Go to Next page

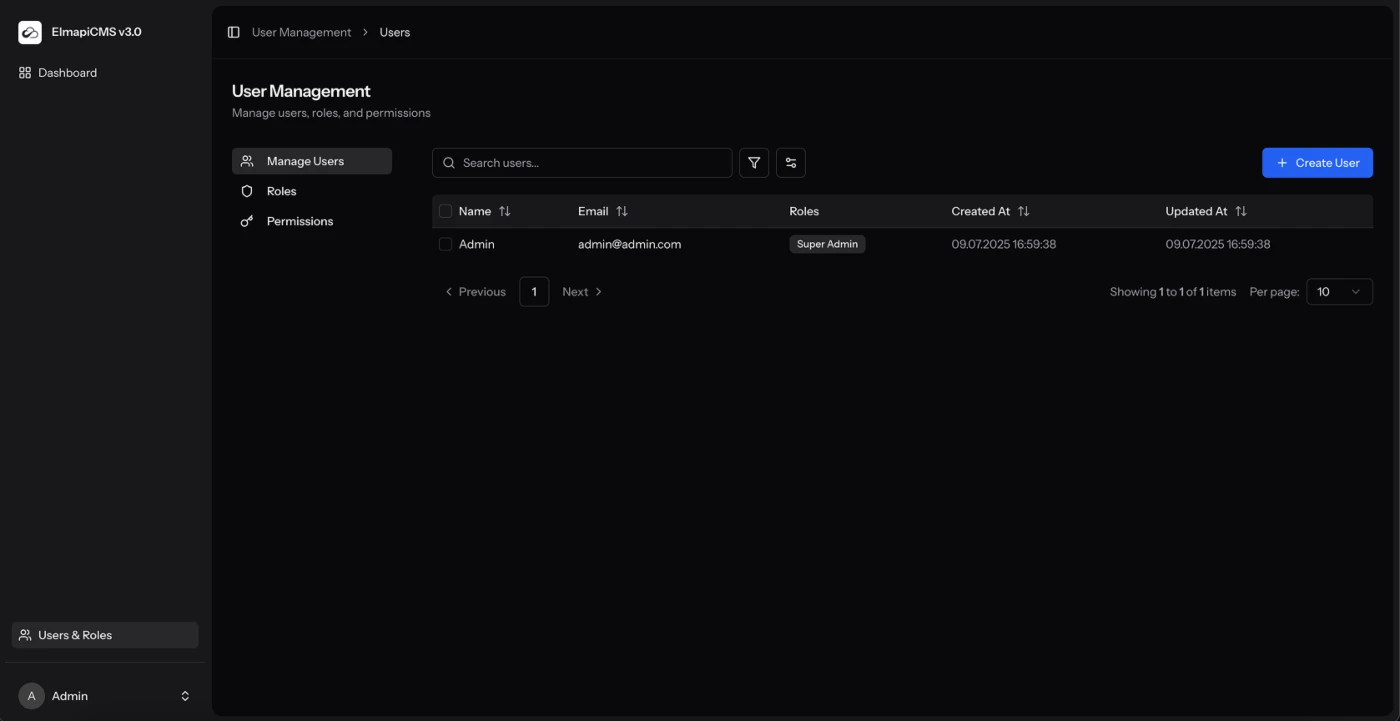point(583,292)
